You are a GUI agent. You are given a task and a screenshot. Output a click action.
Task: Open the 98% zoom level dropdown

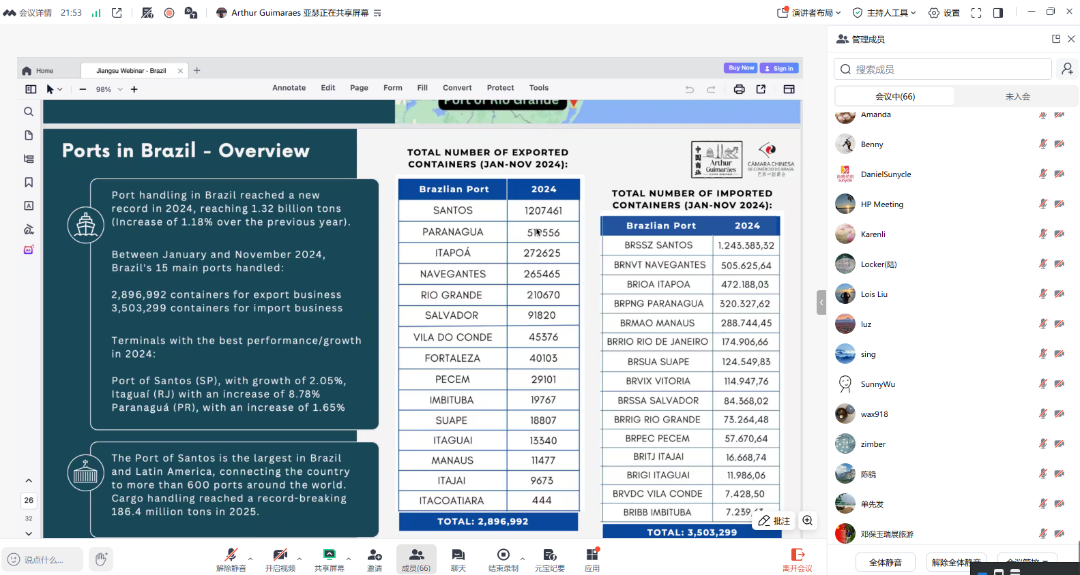coord(108,90)
